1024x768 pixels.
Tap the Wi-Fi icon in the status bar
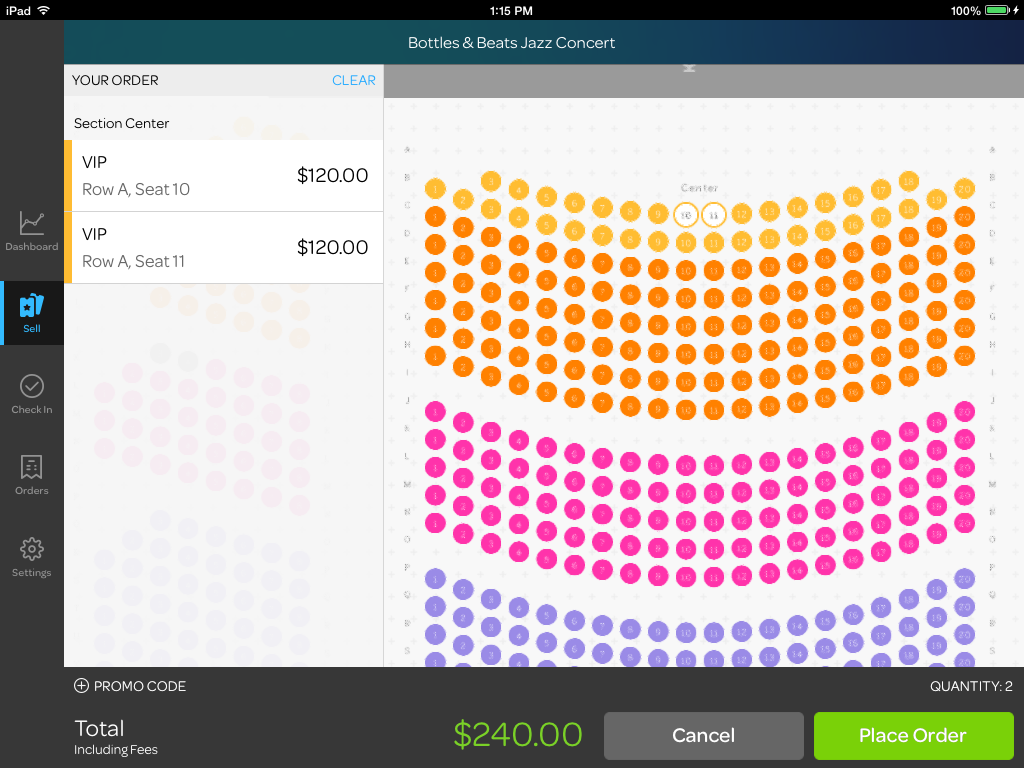coord(42,11)
